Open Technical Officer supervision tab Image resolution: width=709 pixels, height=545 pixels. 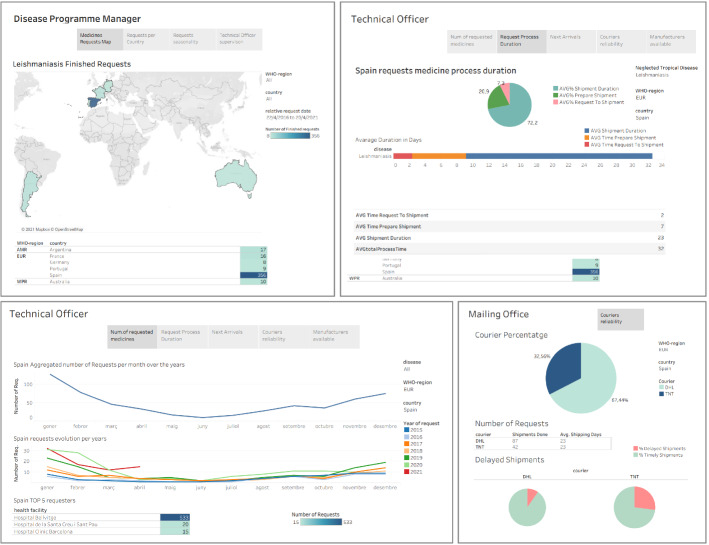click(239, 39)
